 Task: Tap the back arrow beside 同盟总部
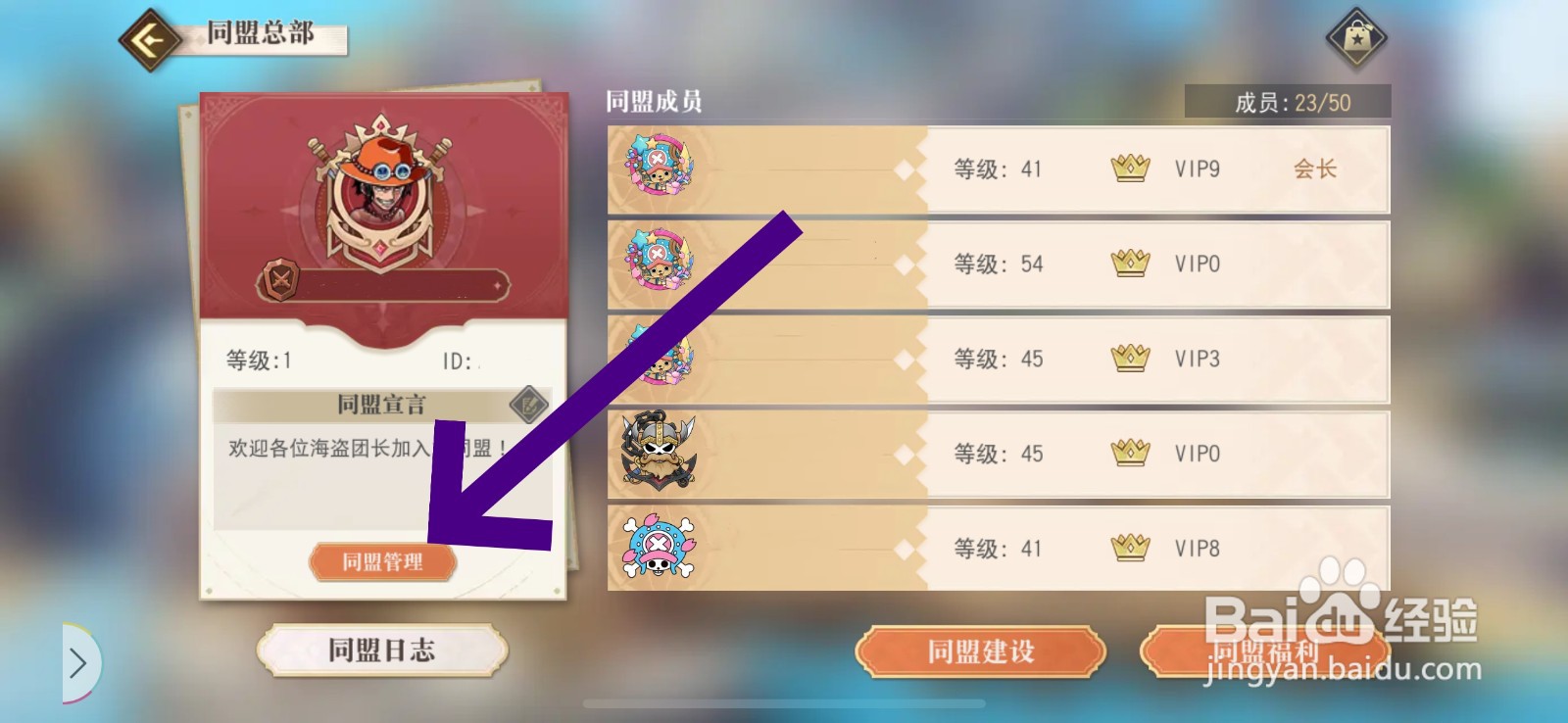pyautogui.click(x=149, y=40)
